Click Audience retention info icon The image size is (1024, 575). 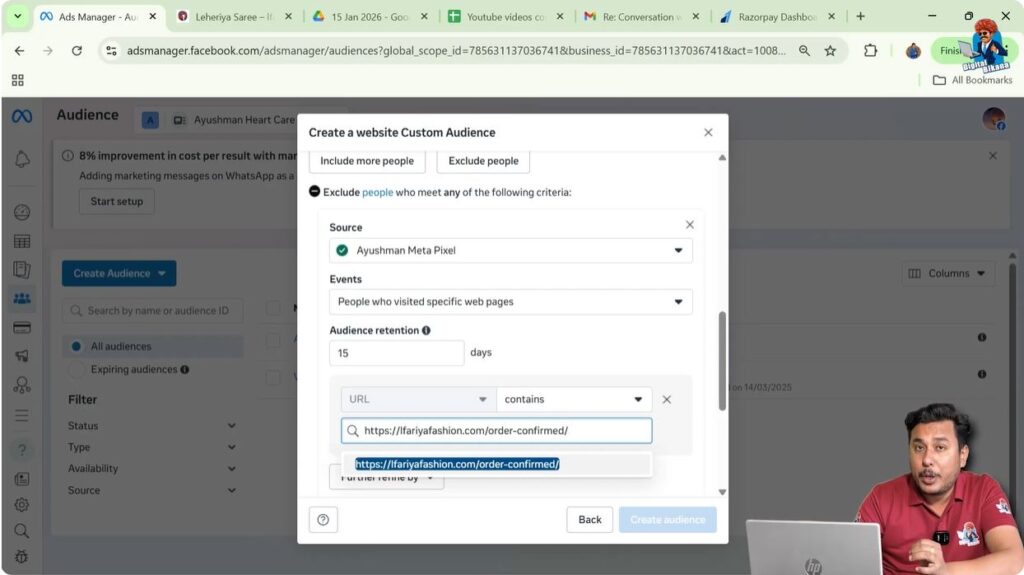[426, 331]
